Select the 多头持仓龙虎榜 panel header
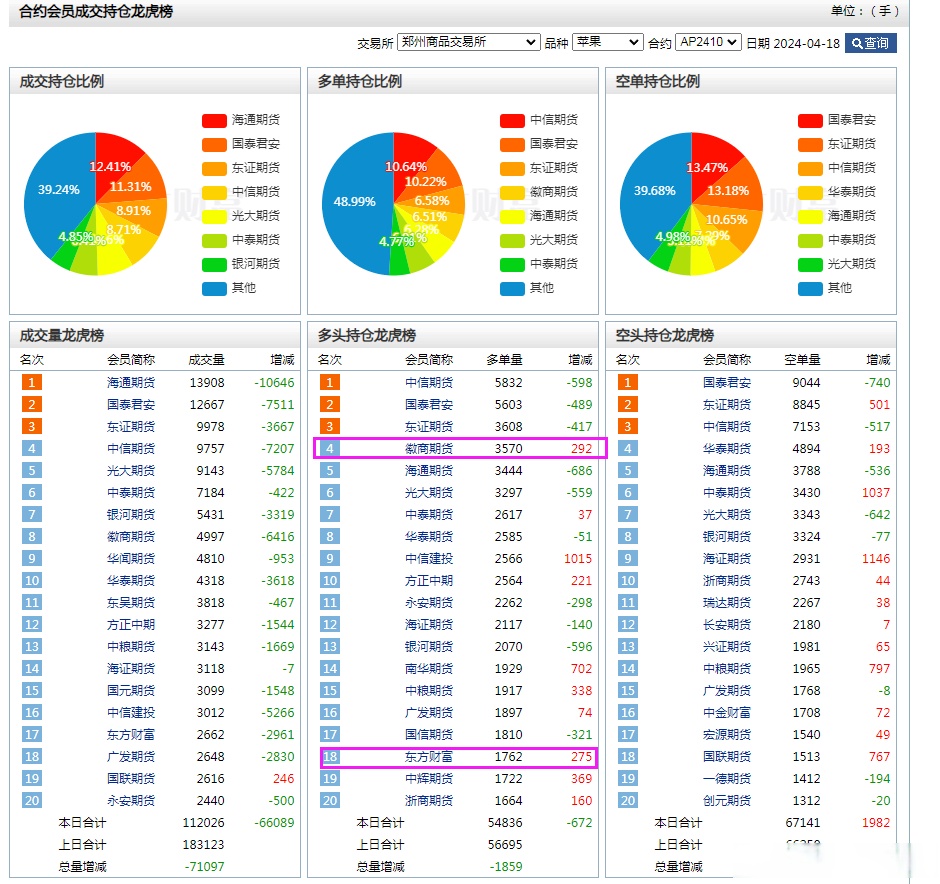Viewport: 940px width, 884px height. (x=370, y=335)
